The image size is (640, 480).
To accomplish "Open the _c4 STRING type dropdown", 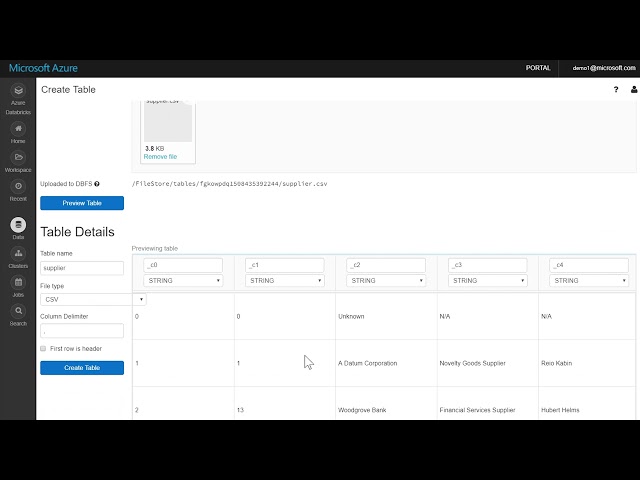I will (x=589, y=281).
